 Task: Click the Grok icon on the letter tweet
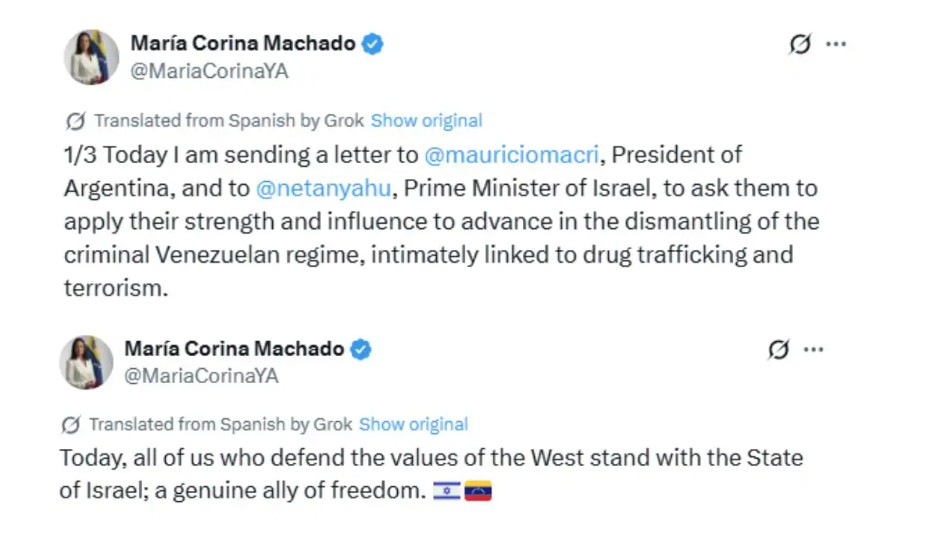(x=800, y=44)
